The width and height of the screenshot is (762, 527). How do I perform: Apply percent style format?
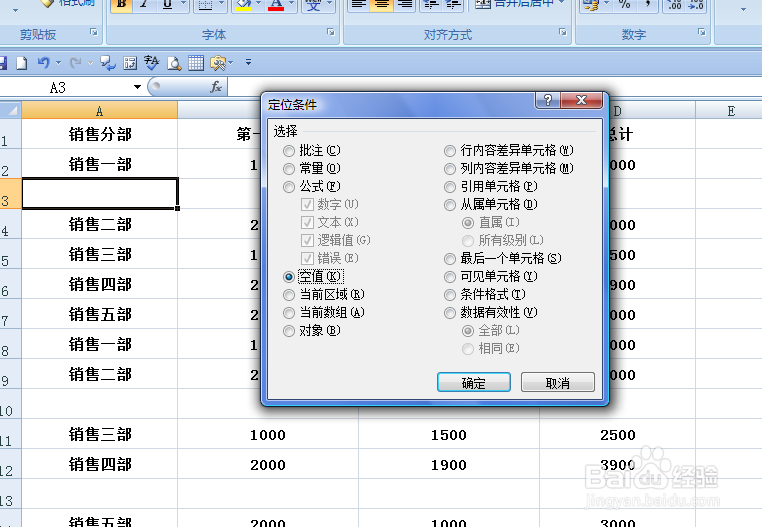[x=625, y=5]
